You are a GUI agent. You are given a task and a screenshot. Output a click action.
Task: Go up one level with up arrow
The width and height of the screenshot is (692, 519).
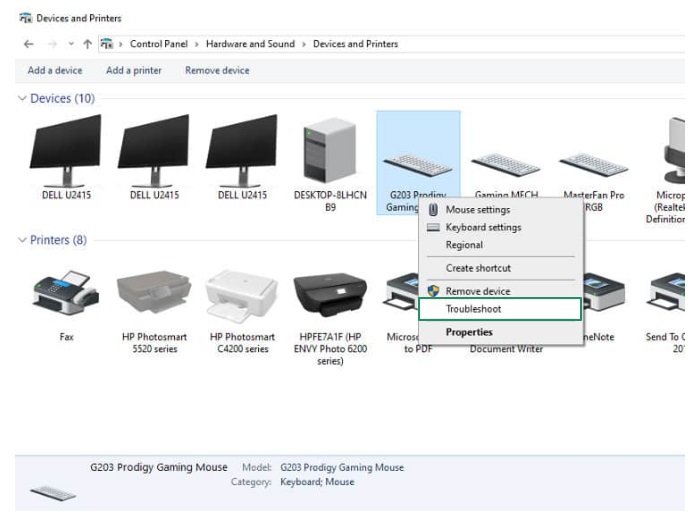point(87,44)
